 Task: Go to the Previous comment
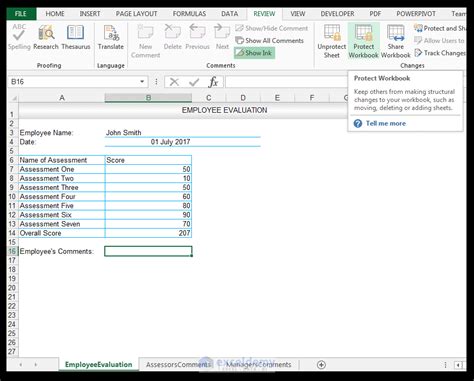pyautogui.click(x=197, y=37)
